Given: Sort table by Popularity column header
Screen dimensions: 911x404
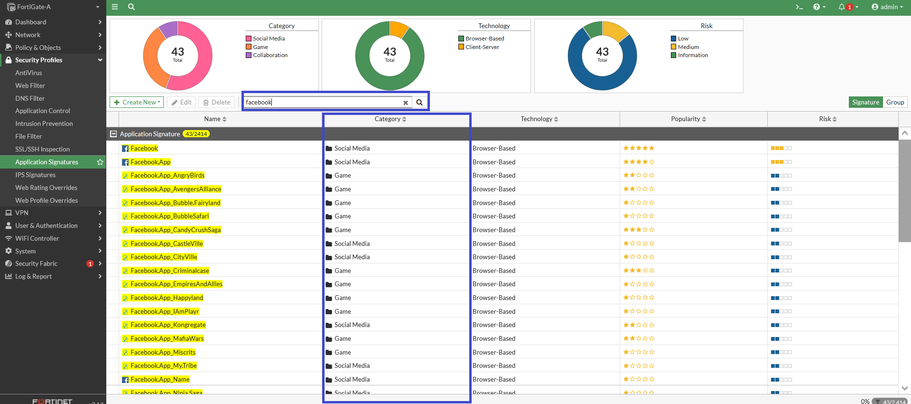Looking at the screenshot, I should click(689, 119).
